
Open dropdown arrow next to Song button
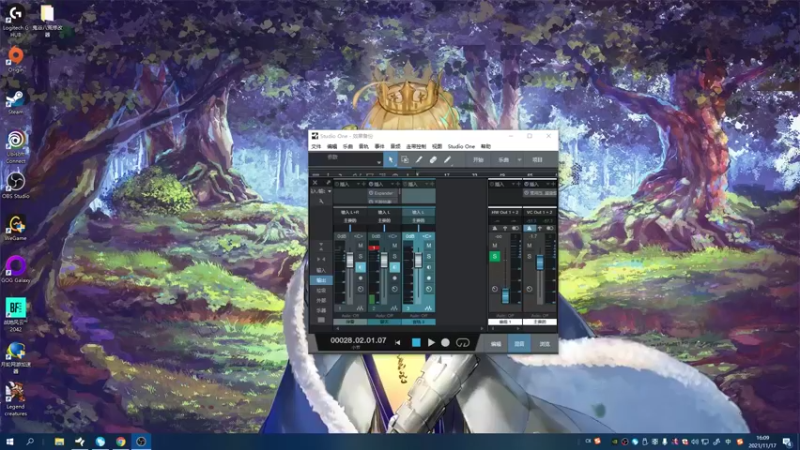click(519, 160)
